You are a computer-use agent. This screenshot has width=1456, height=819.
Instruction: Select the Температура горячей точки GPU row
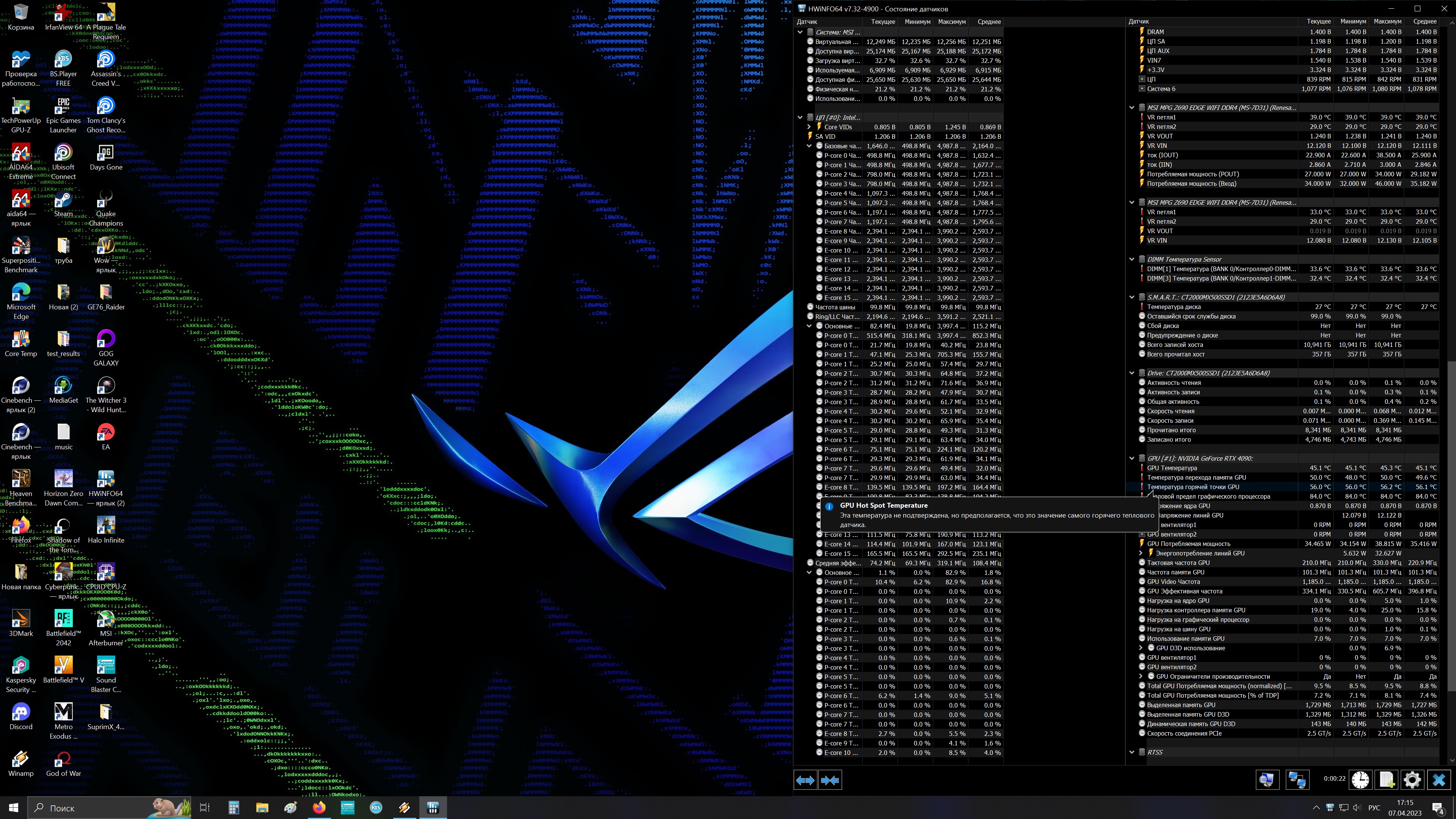[1192, 486]
